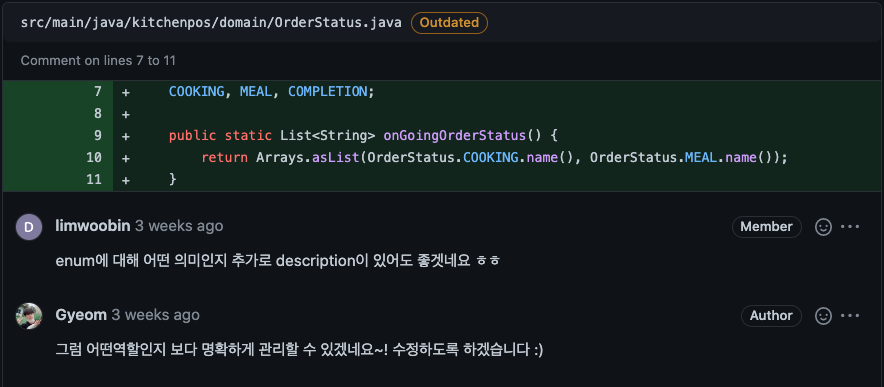Click limwoobin's comment about enum description
This screenshot has height=387, width=884.
(278, 261)
